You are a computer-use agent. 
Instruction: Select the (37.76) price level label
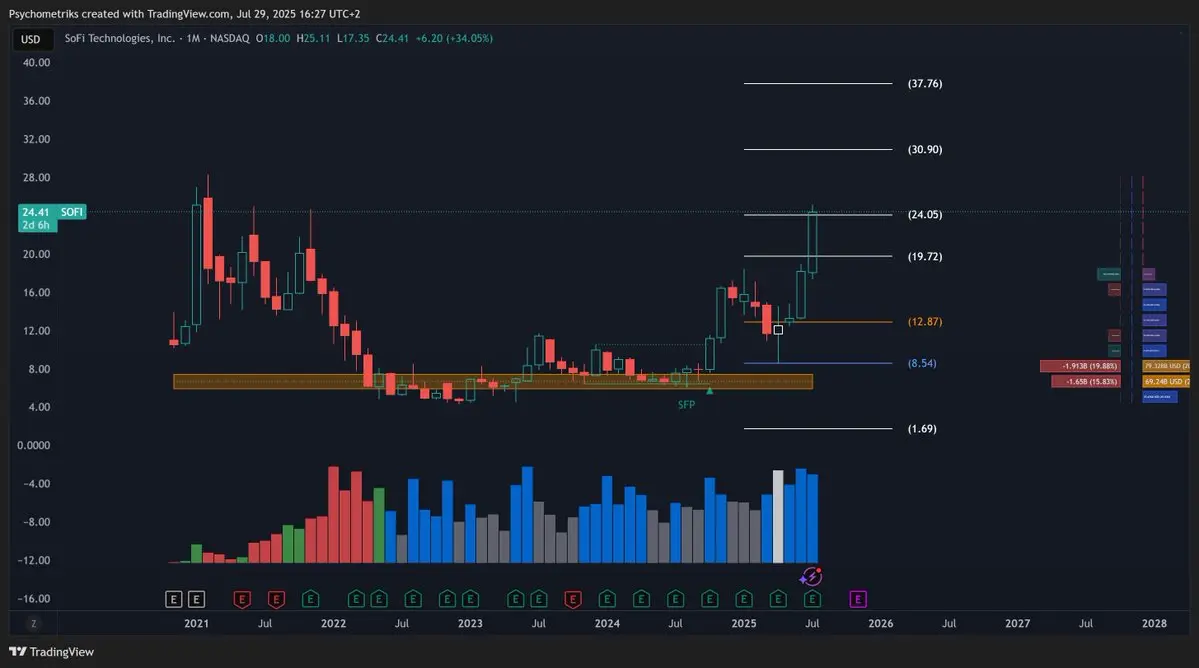click(x=924, y=83)
